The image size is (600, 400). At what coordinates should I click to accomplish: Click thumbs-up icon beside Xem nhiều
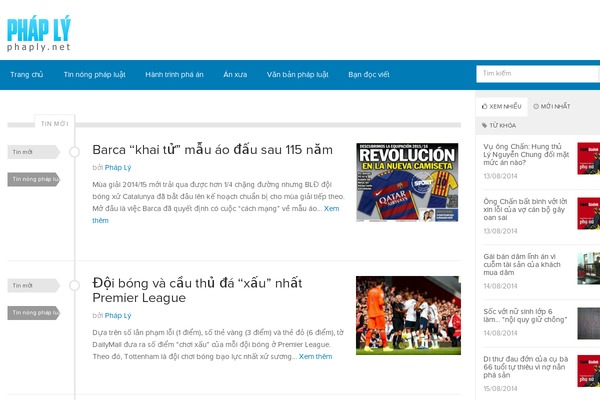click(x=484, y=106)
